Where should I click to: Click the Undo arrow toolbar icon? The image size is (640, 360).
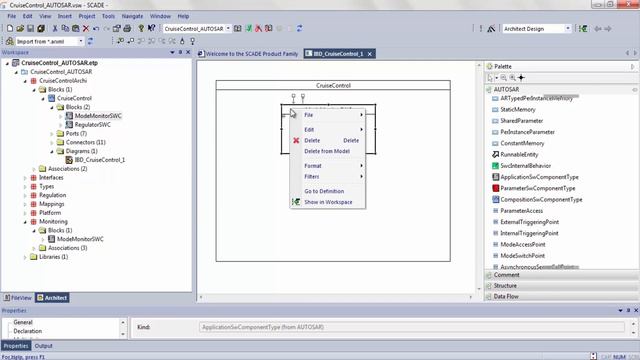tap(96, 29)
